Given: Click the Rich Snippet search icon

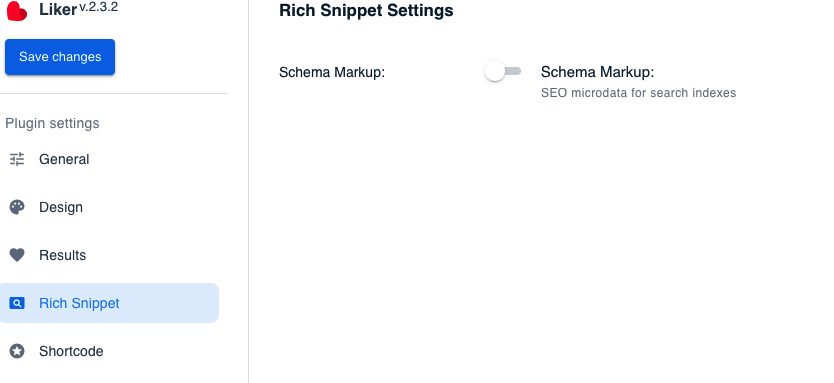Looking at the screenshot, I should point(17,303).
